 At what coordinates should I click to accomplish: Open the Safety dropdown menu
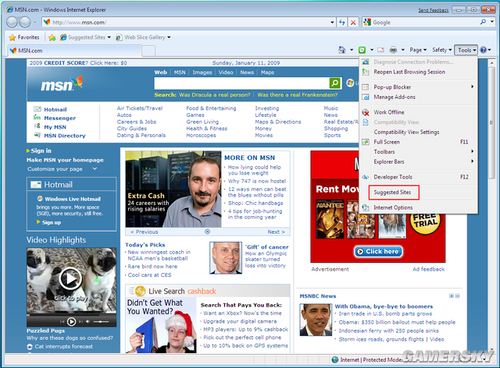pos(442,50)
